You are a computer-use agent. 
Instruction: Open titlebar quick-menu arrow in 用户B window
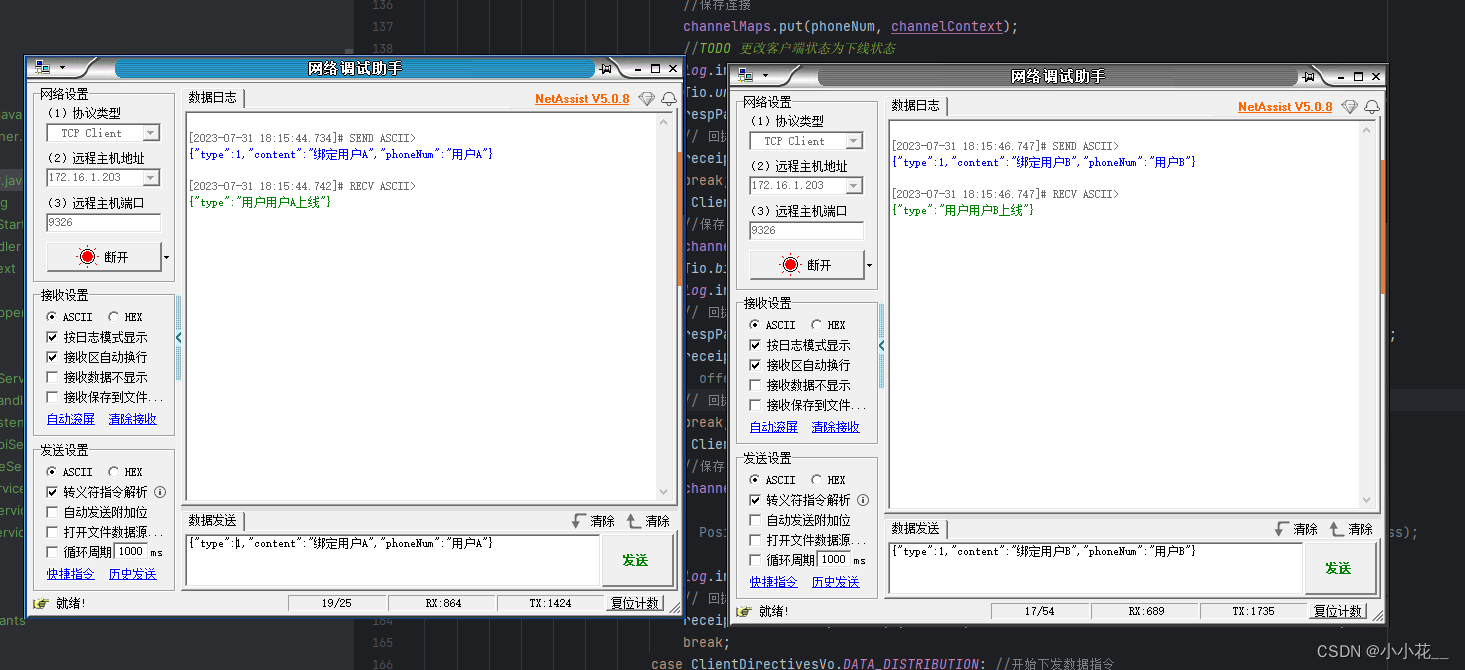(x=765, y=76)
